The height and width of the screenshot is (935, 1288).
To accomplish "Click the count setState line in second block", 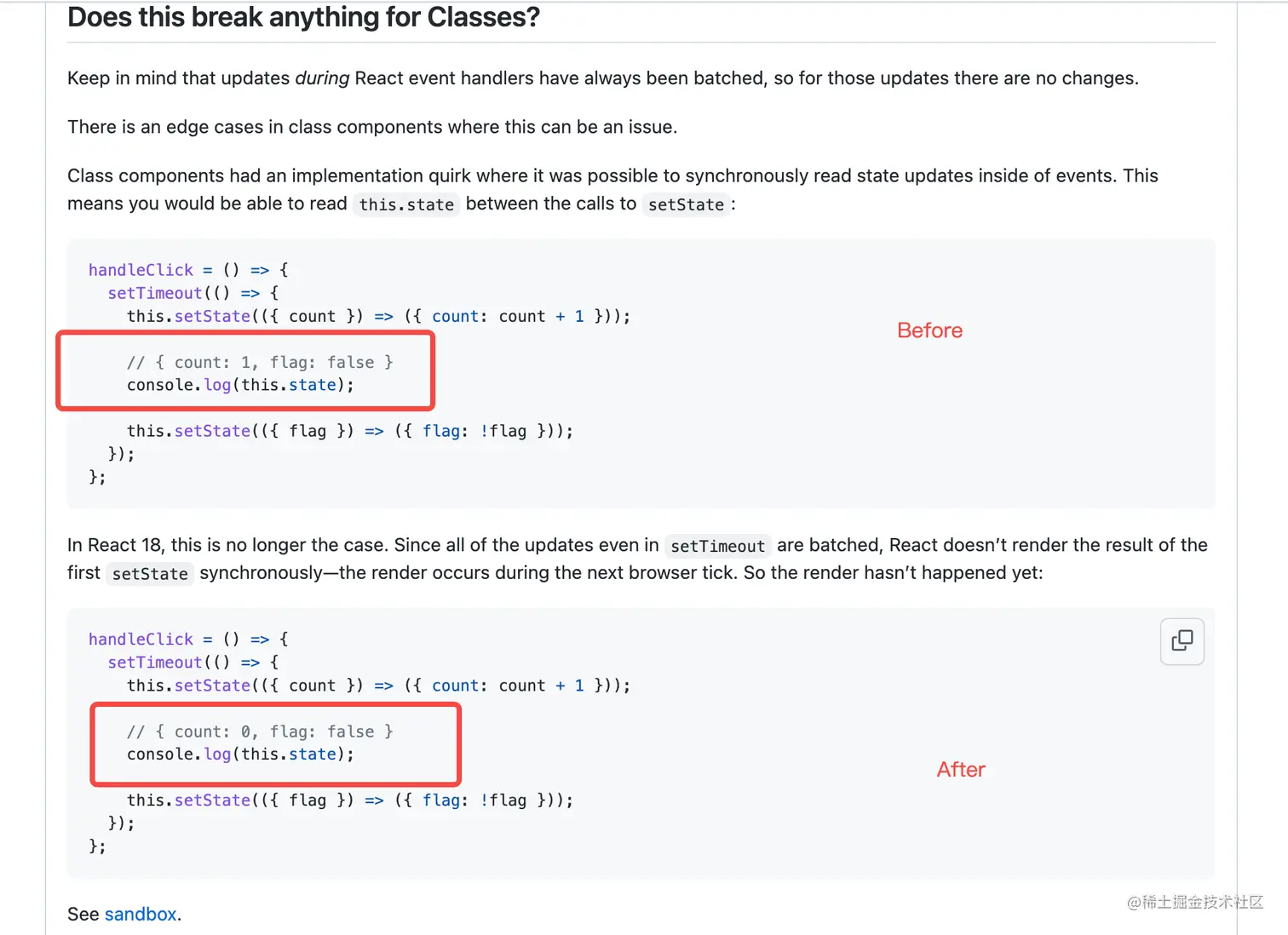I will click(x=378, y=685).
